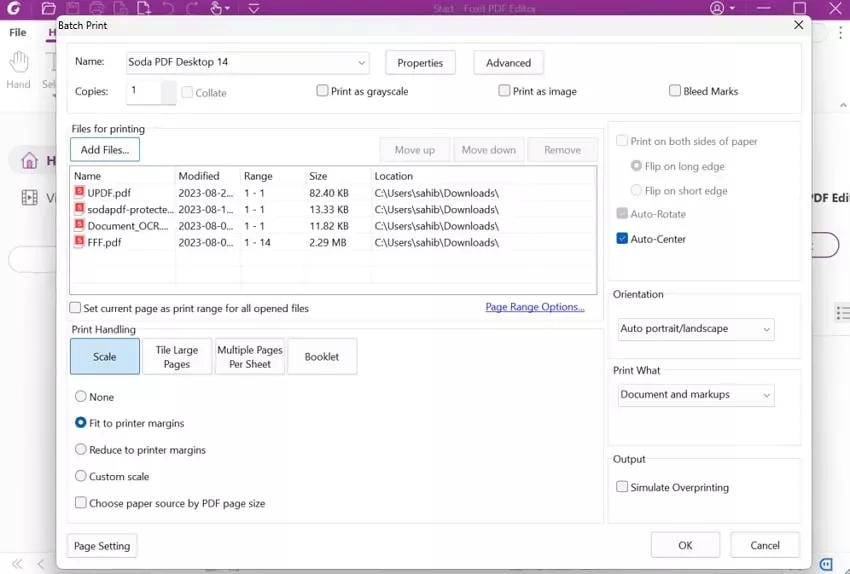Open the Print What dropdown
The height and width of the screenshot is (574, 850).
click(696, 395)
